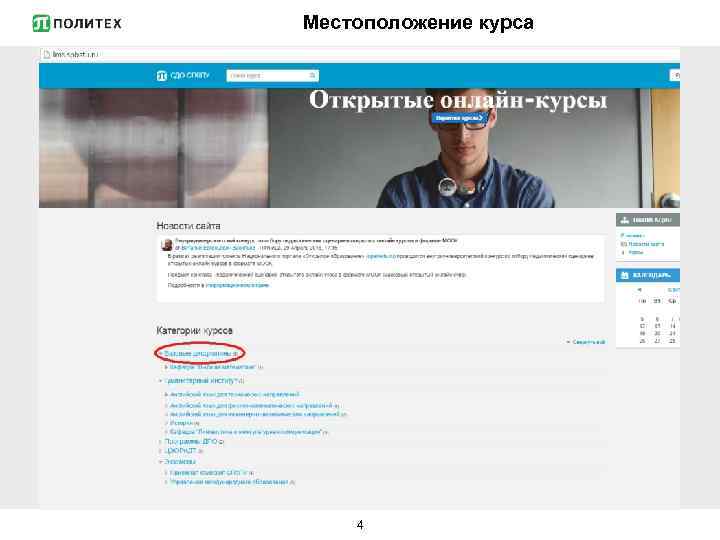Image resolution: width=720 pixels, height=540 pixels.
Task: Click the navigation block header icon
Action: (624, 220)
